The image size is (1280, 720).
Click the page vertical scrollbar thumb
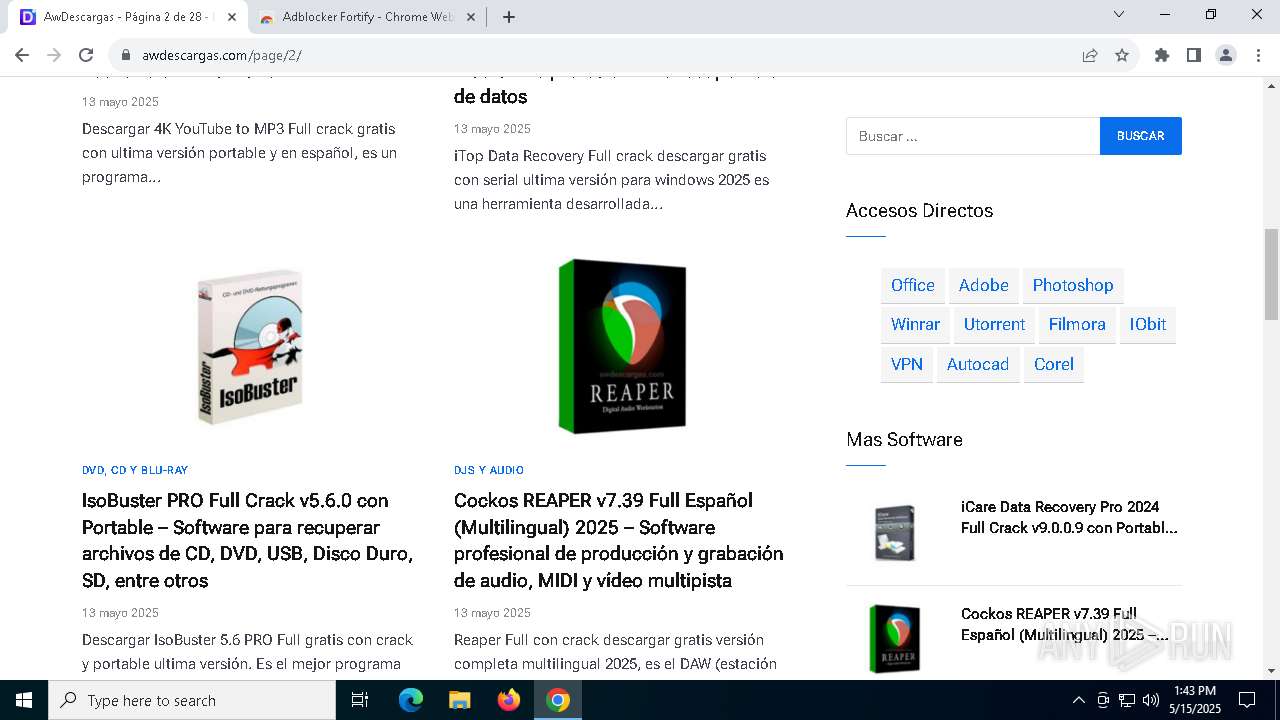tap(1271, 274)
